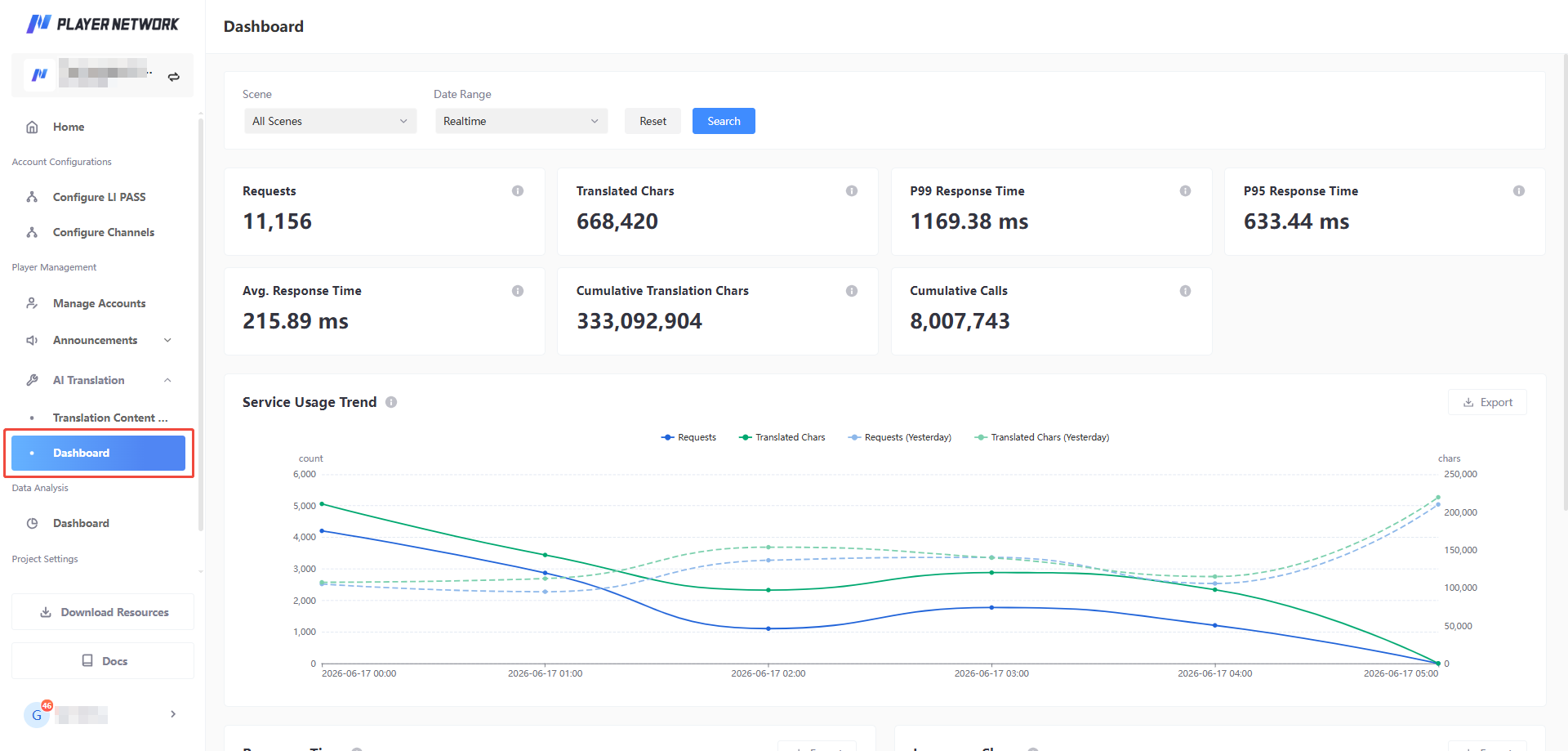Click the project switch arrows icon
1568x751 pixels.
pos(174,77)
